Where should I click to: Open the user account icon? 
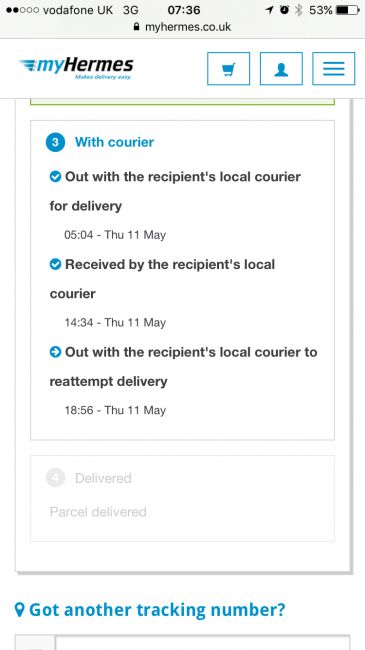point(281,68)
